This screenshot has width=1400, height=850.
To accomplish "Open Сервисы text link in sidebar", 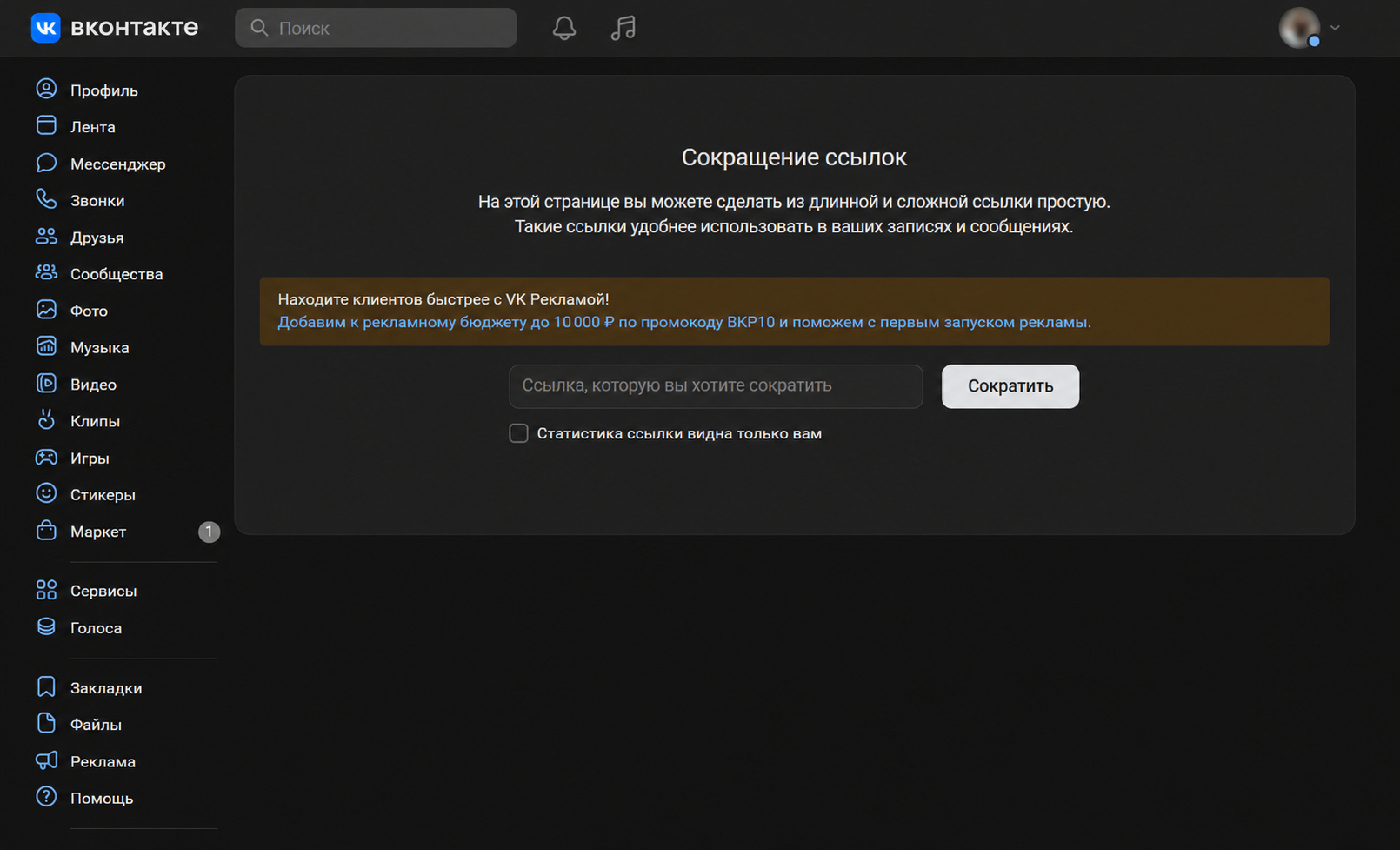I will [x=103, y=591].
